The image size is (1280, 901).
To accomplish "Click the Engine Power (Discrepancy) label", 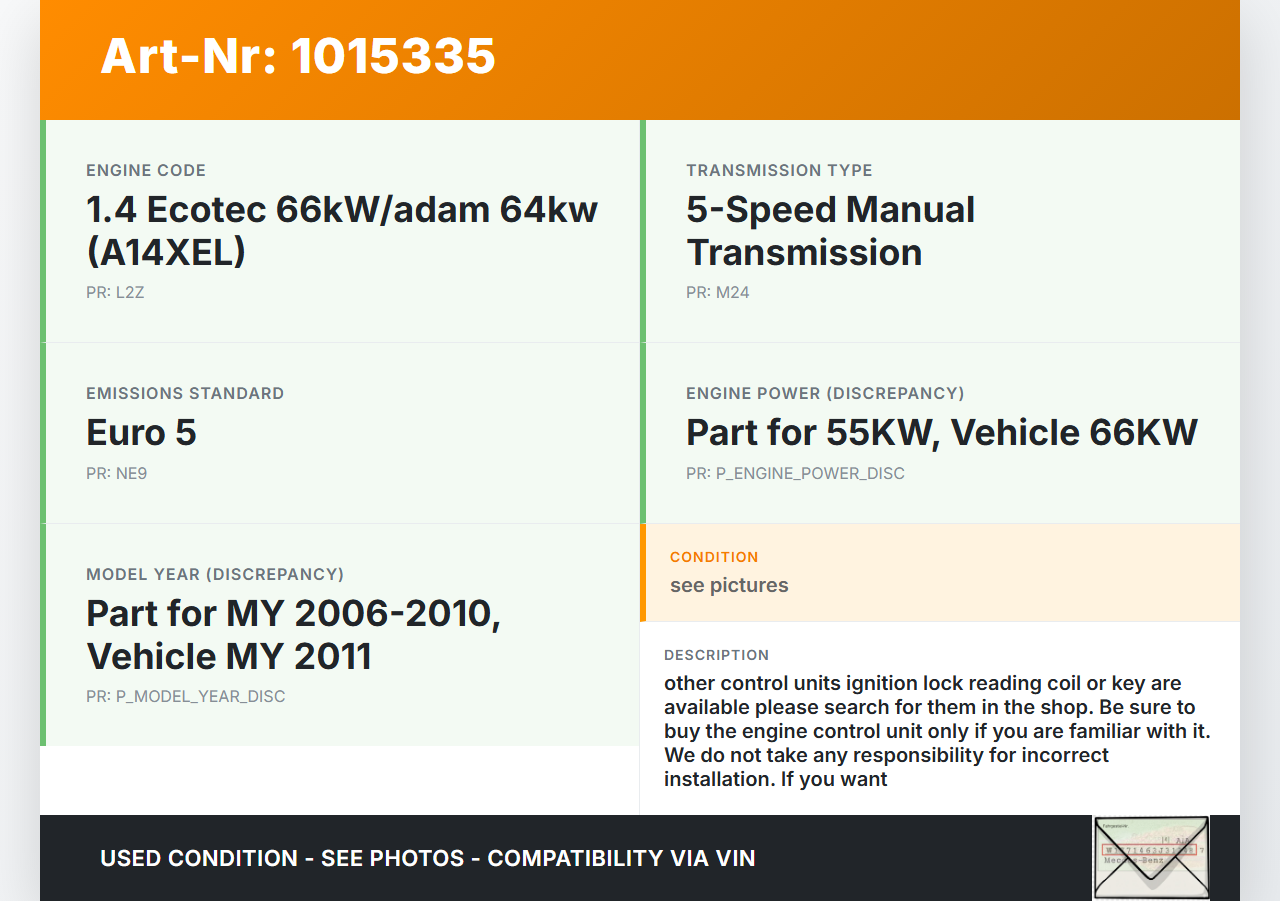I will pyautogui.click(x=825, y=393).
